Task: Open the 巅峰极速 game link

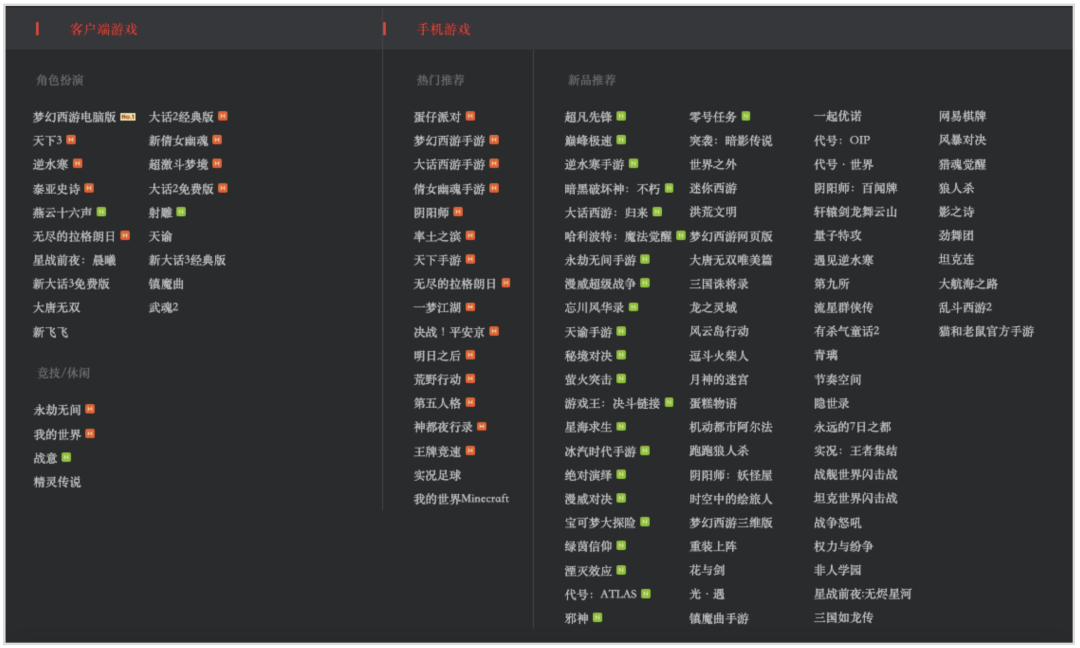Action: (588, 140)
